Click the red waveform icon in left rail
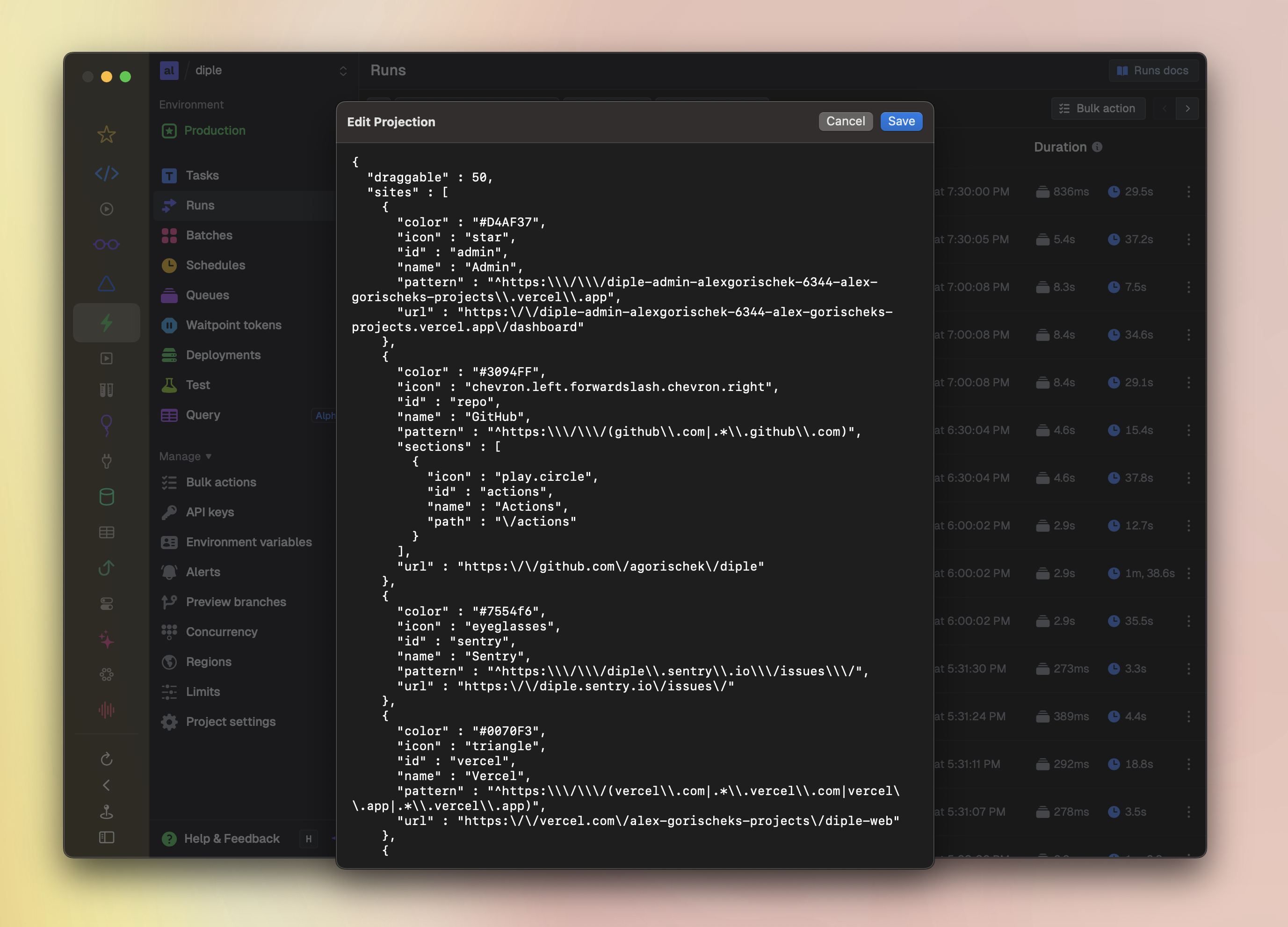Screen dimensions: 1288x927 pos(106,710)
